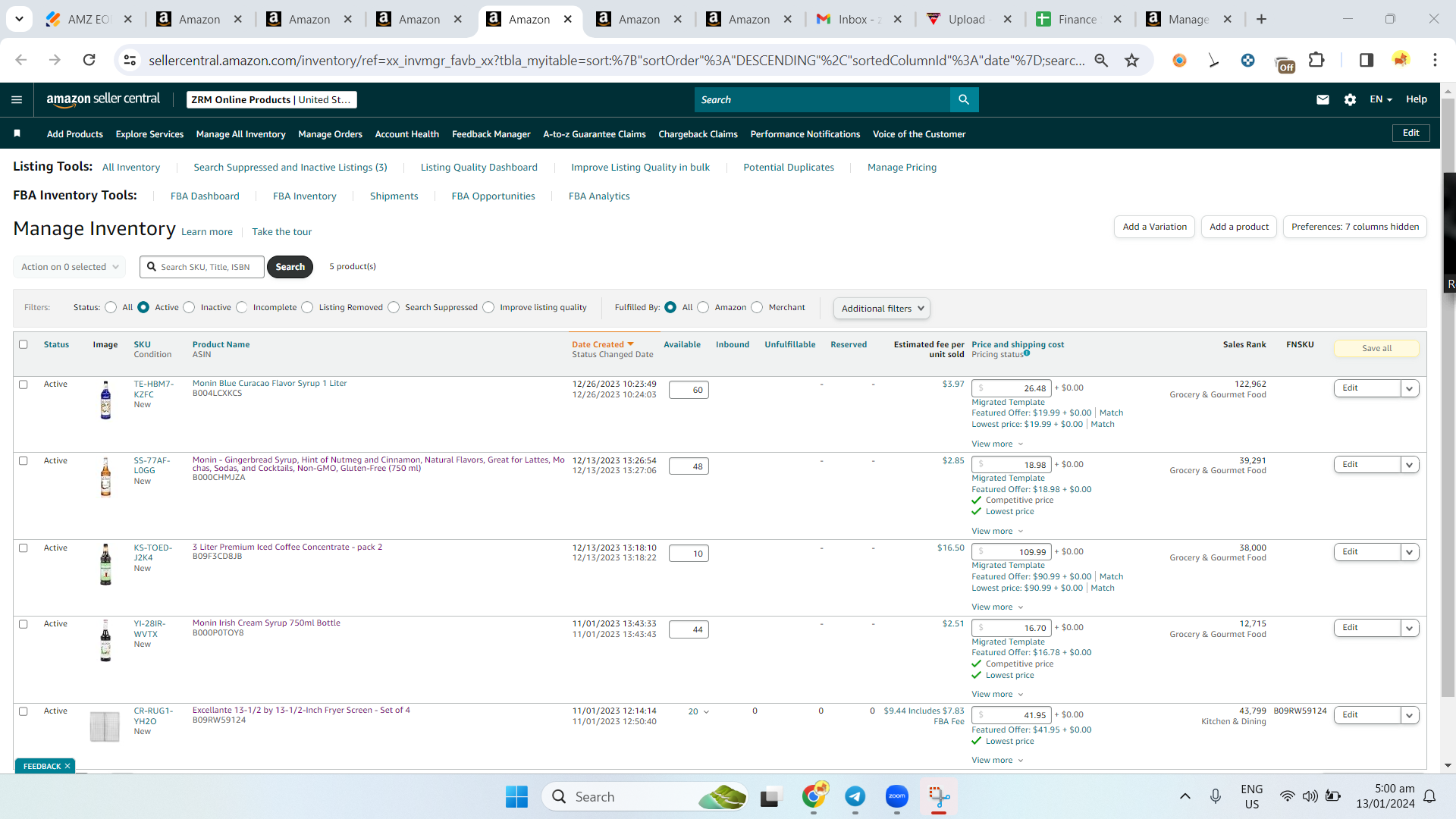Check the Monin Blue Curacao row checkbox

(x=24, y=384)
